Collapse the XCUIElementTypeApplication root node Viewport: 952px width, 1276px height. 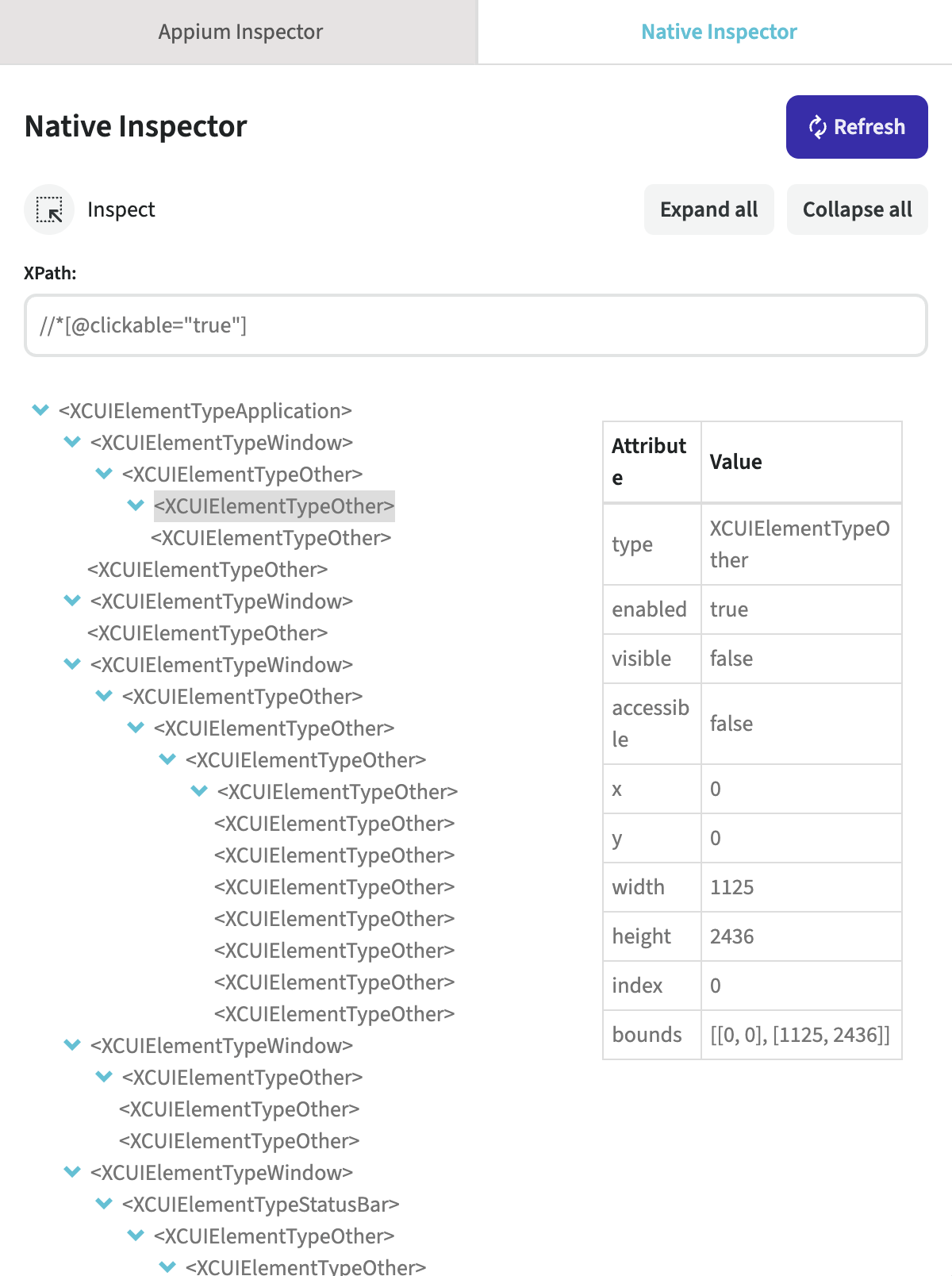pos(40,410)
